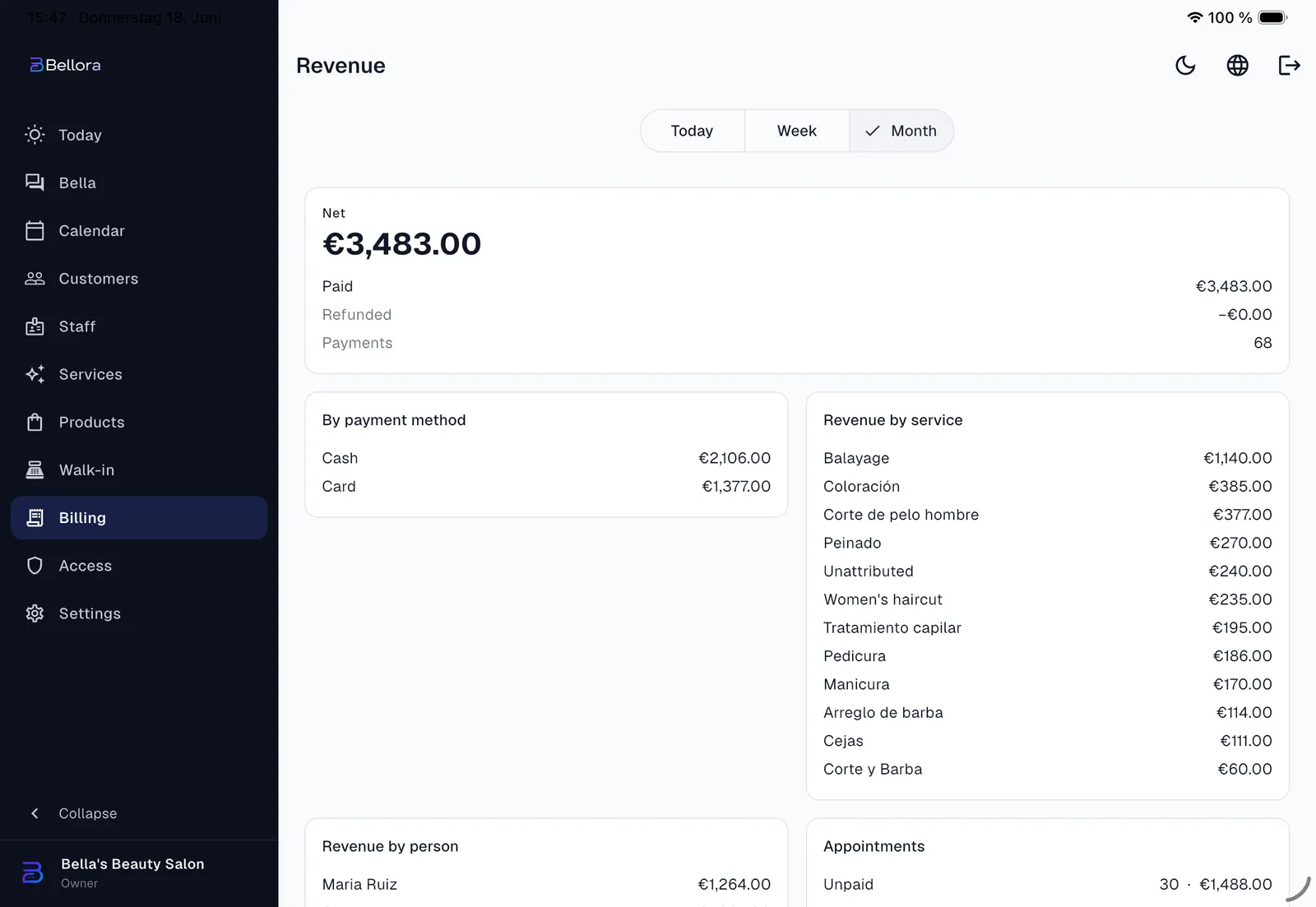Click the Manicura service row
The height and width of the screenshot is (907, 1316).
1047,684
